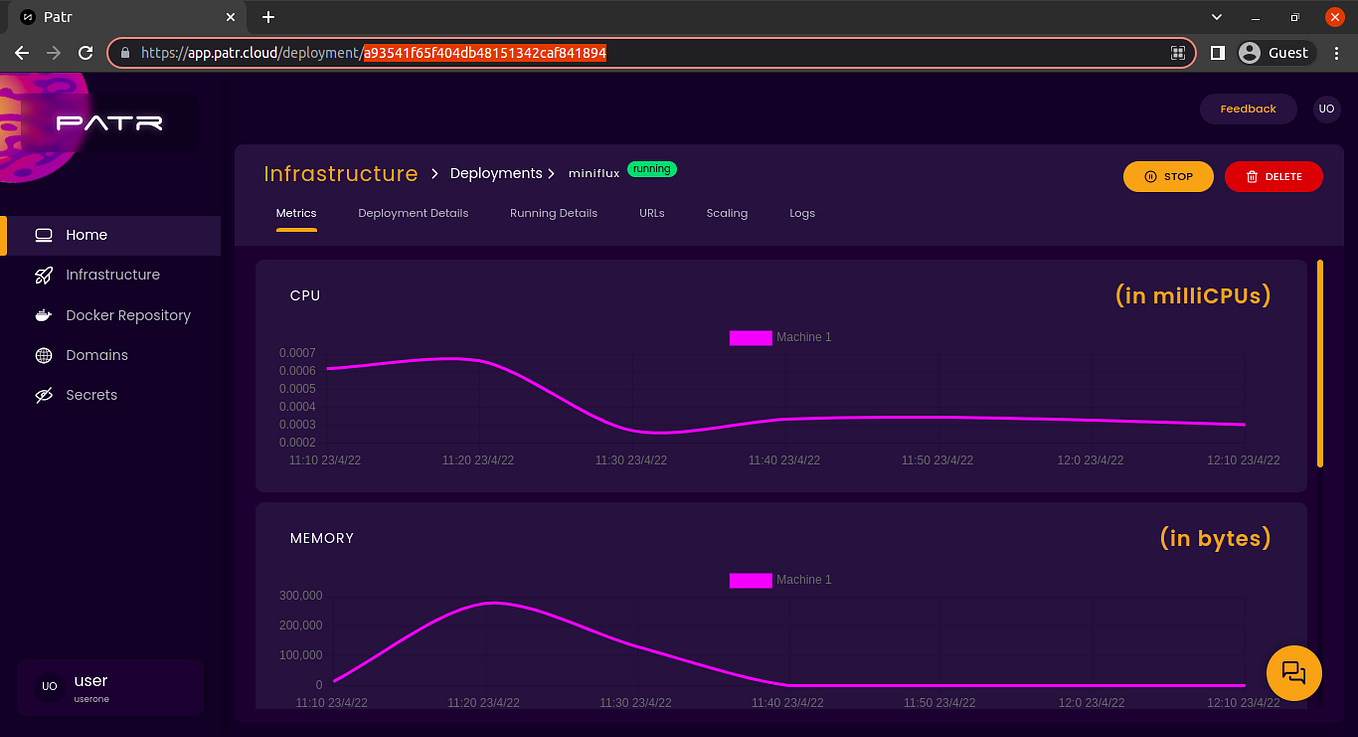The image size is (1358, 737).
Task: Switch to the Logs tab
Action: click(802, 213)
